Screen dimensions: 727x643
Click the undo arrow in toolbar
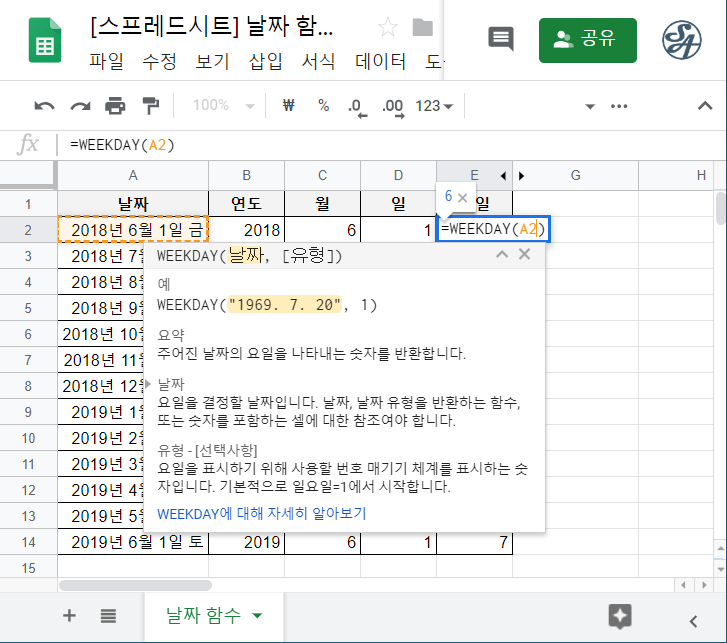tap(44, 106)
